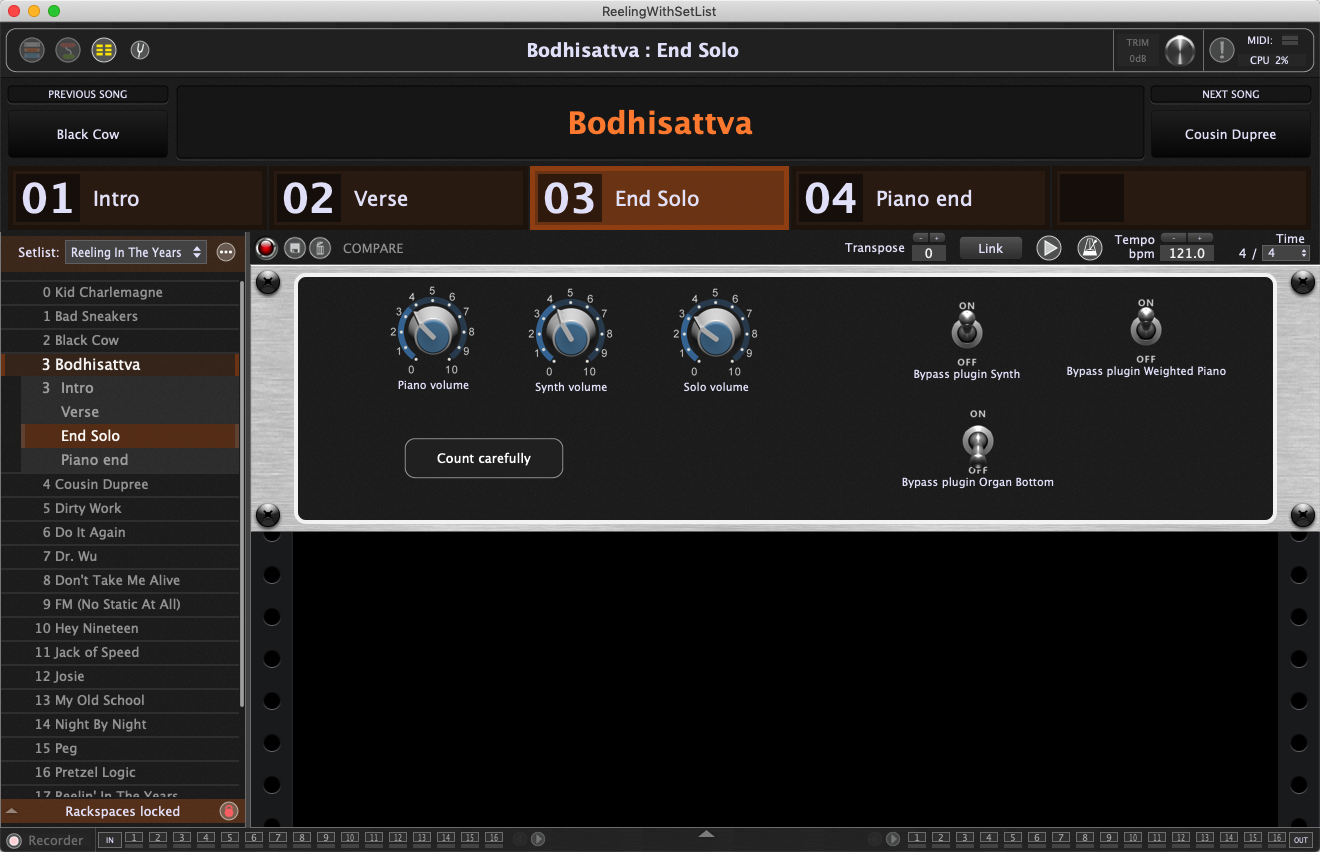This screenshot has height=852, width=1320.
Task: Click the Transpose value field
Action: pyautogui.click(x=929, y=253)
